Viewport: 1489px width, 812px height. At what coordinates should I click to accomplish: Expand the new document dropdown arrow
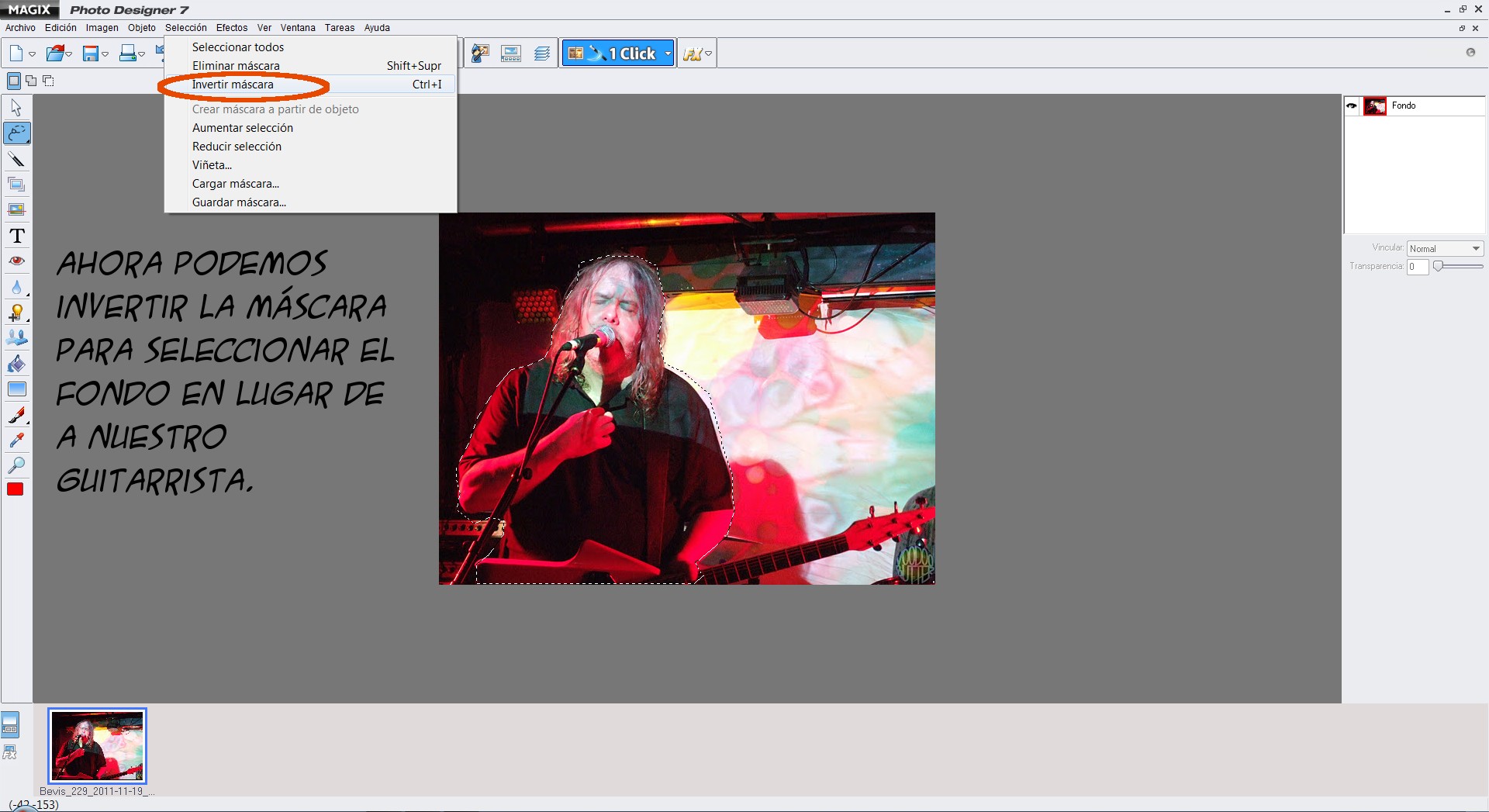[x=32, y=54]
